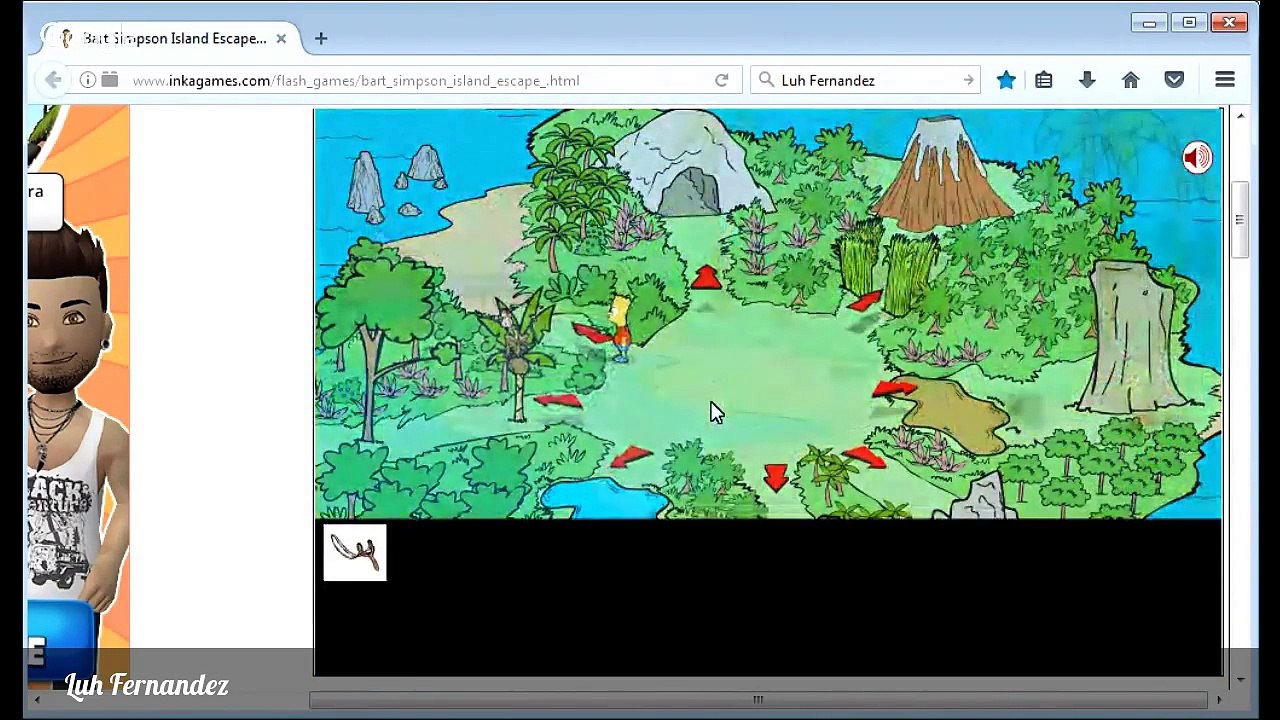Click the red arrow pointing toward the blue pond
The image size is (1280, 720).
[x=631, y=457]
